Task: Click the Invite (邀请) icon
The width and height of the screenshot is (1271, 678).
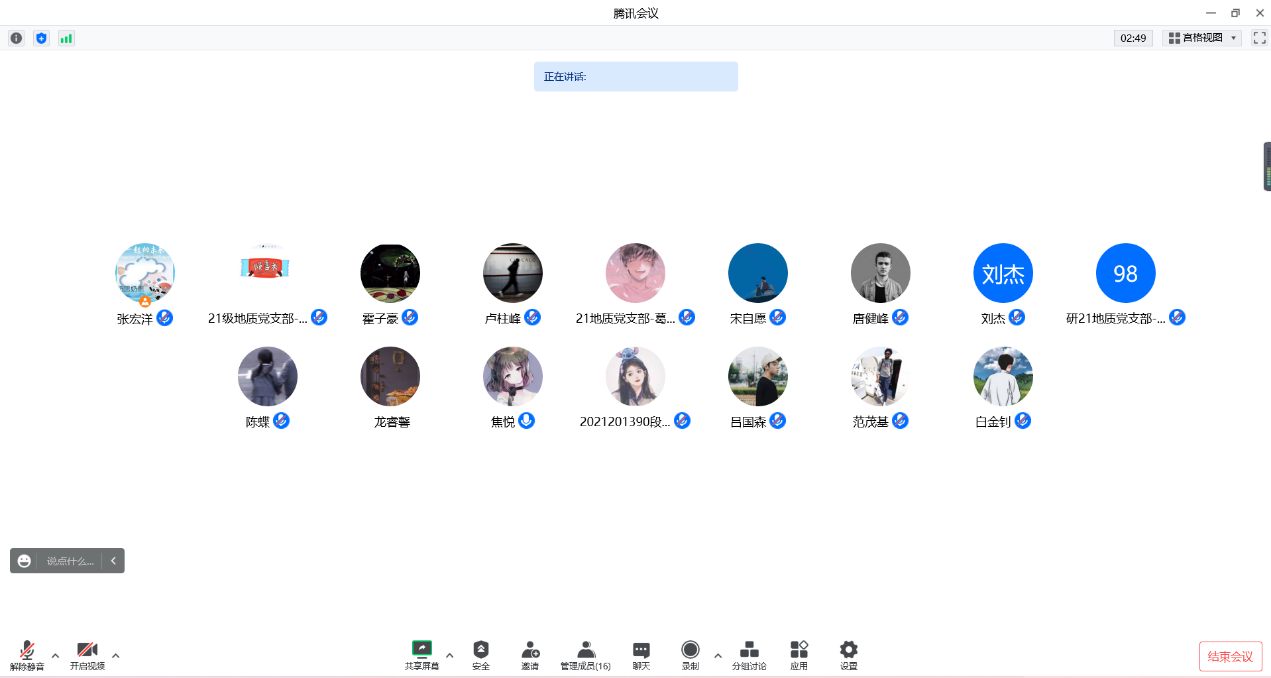Action: tap(530, 655)
